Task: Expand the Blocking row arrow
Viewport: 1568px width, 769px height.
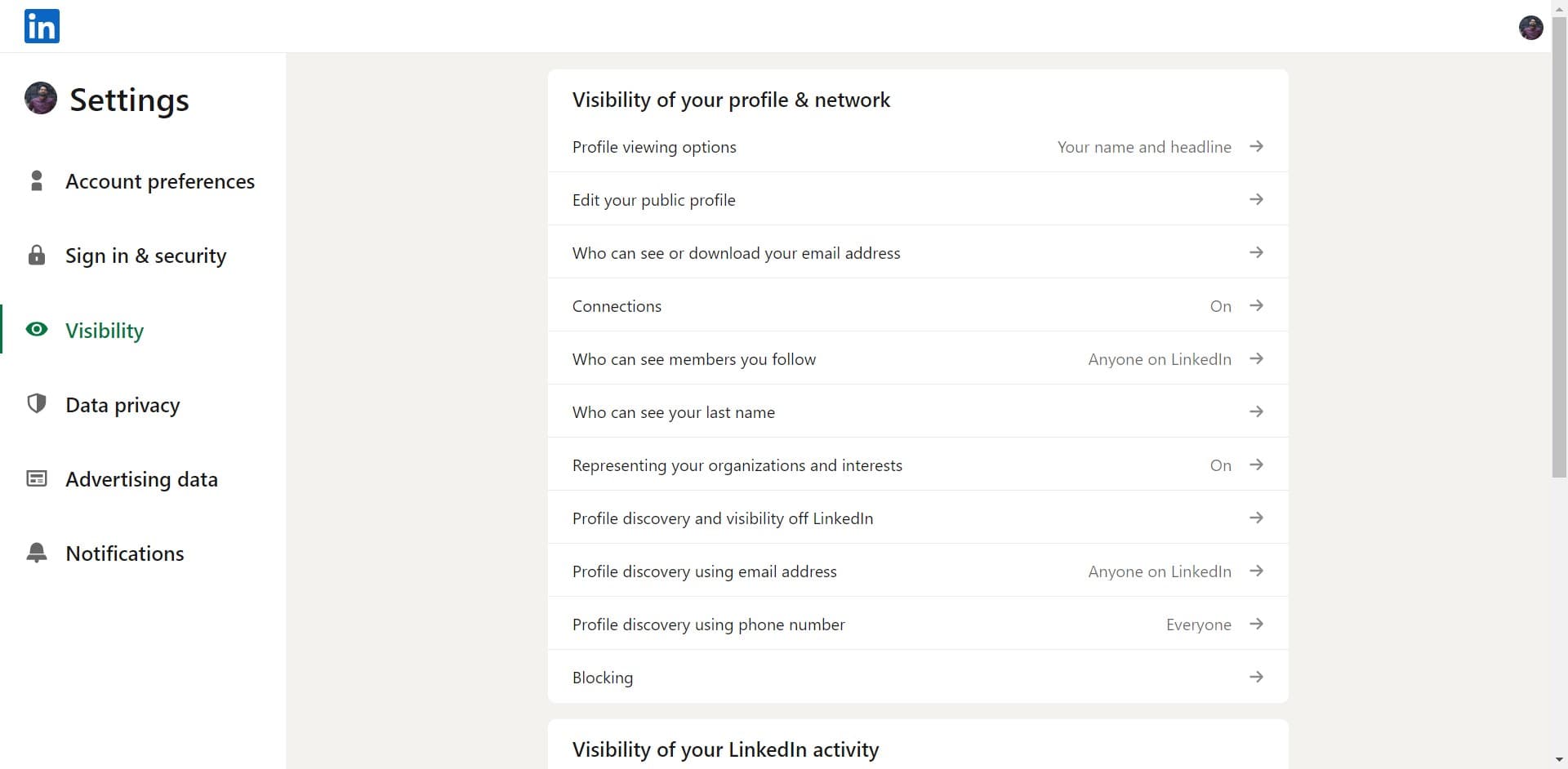Action: [1256, 677]
